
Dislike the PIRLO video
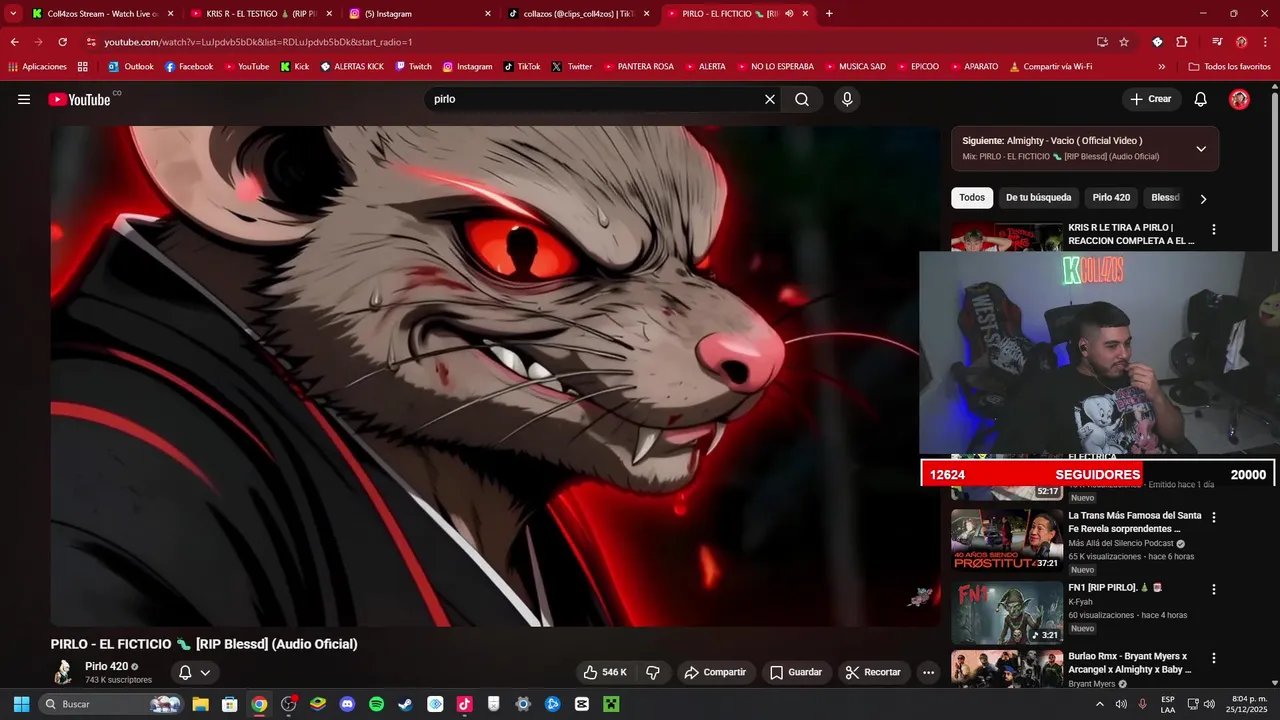[x=652, y=672]
